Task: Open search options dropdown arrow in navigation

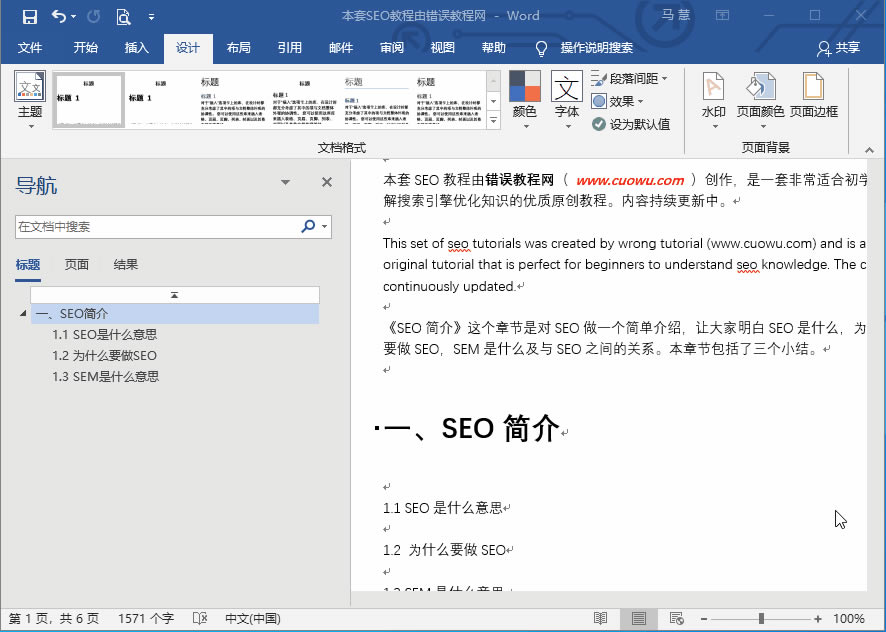Action: click(x=324, y=227)
